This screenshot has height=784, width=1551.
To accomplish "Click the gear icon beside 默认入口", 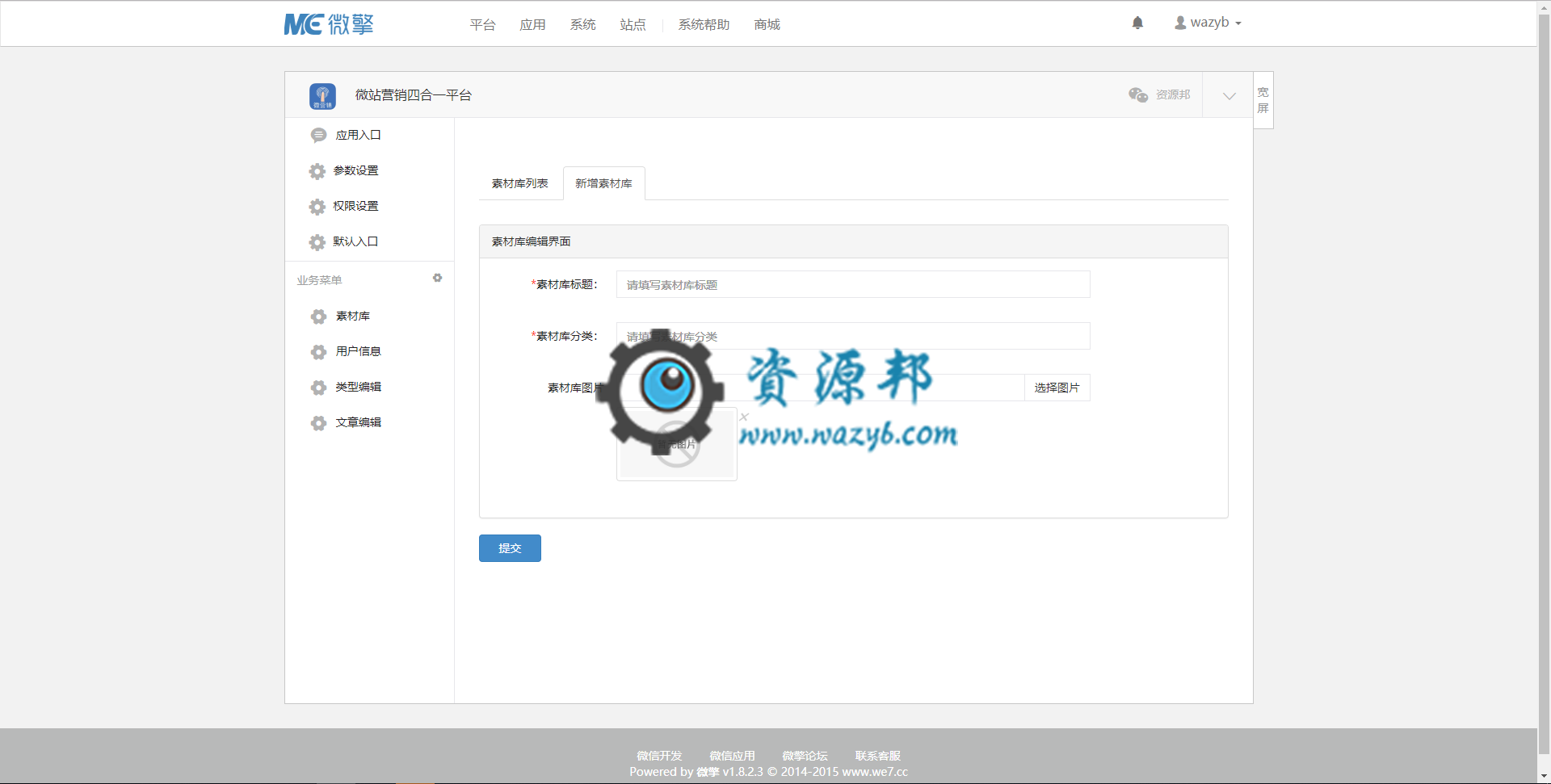I will click(317, 242).
